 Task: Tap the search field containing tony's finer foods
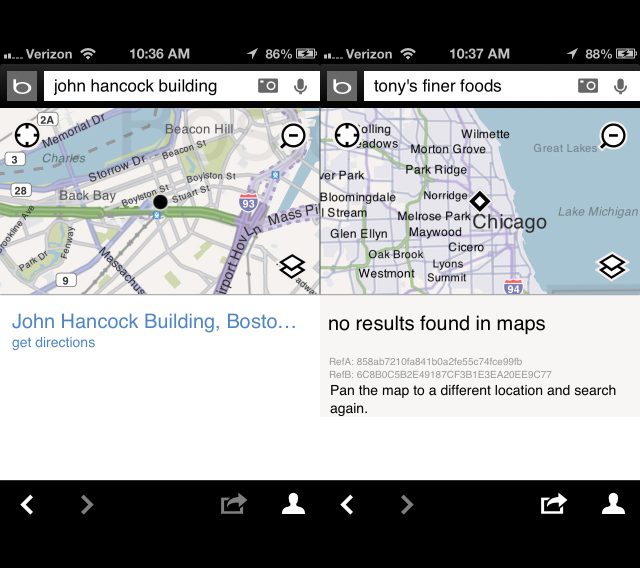tap(502, 86)
